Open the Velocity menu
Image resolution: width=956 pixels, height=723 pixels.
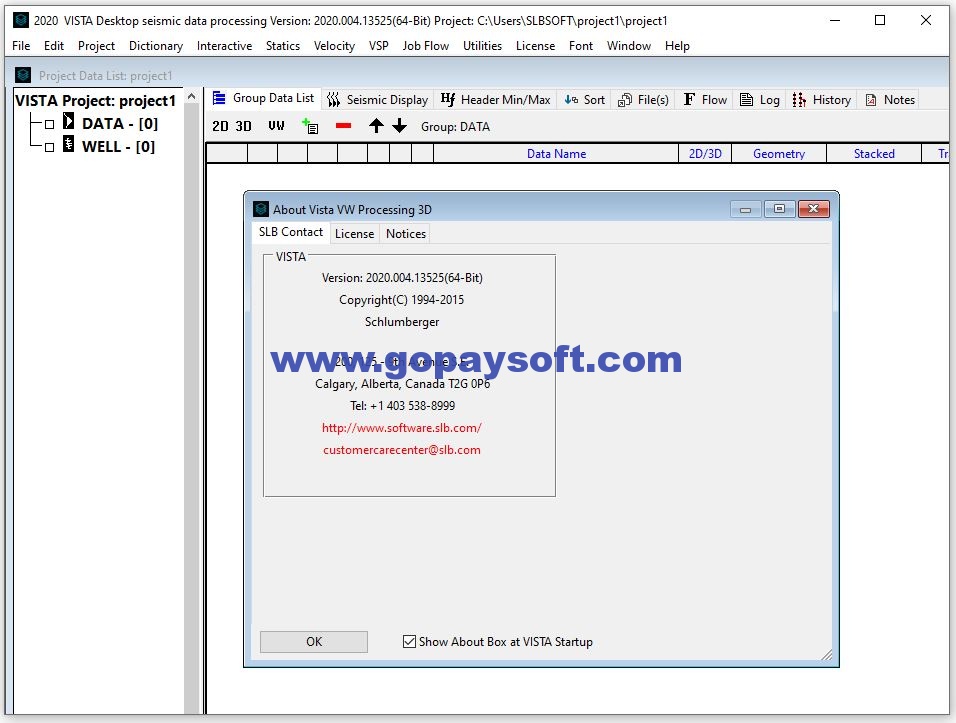[334, 46]
